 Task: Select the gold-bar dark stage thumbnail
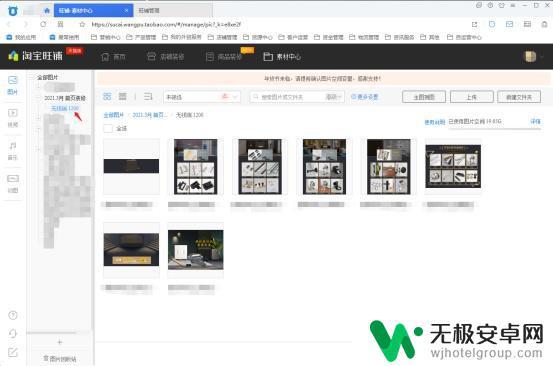pyautogui.click(x=131, y=250)
